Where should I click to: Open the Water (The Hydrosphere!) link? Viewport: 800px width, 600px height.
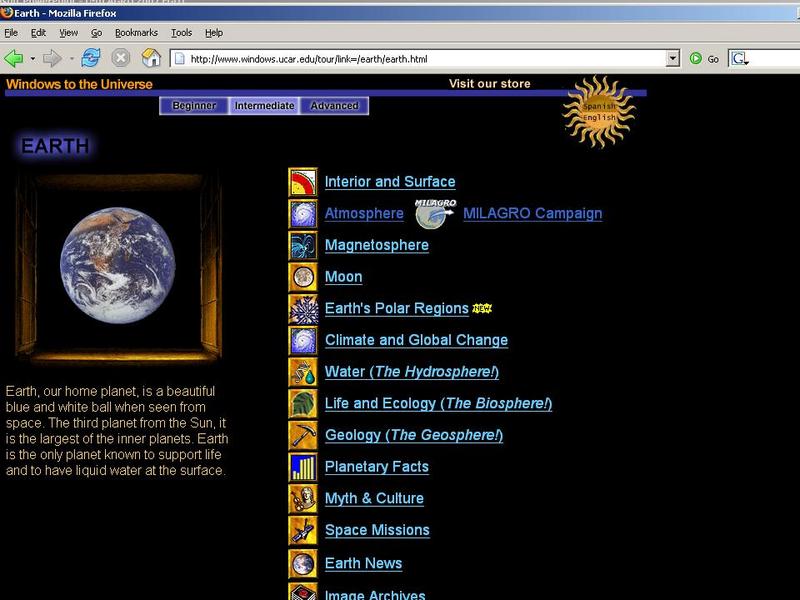tap(412, 372)
